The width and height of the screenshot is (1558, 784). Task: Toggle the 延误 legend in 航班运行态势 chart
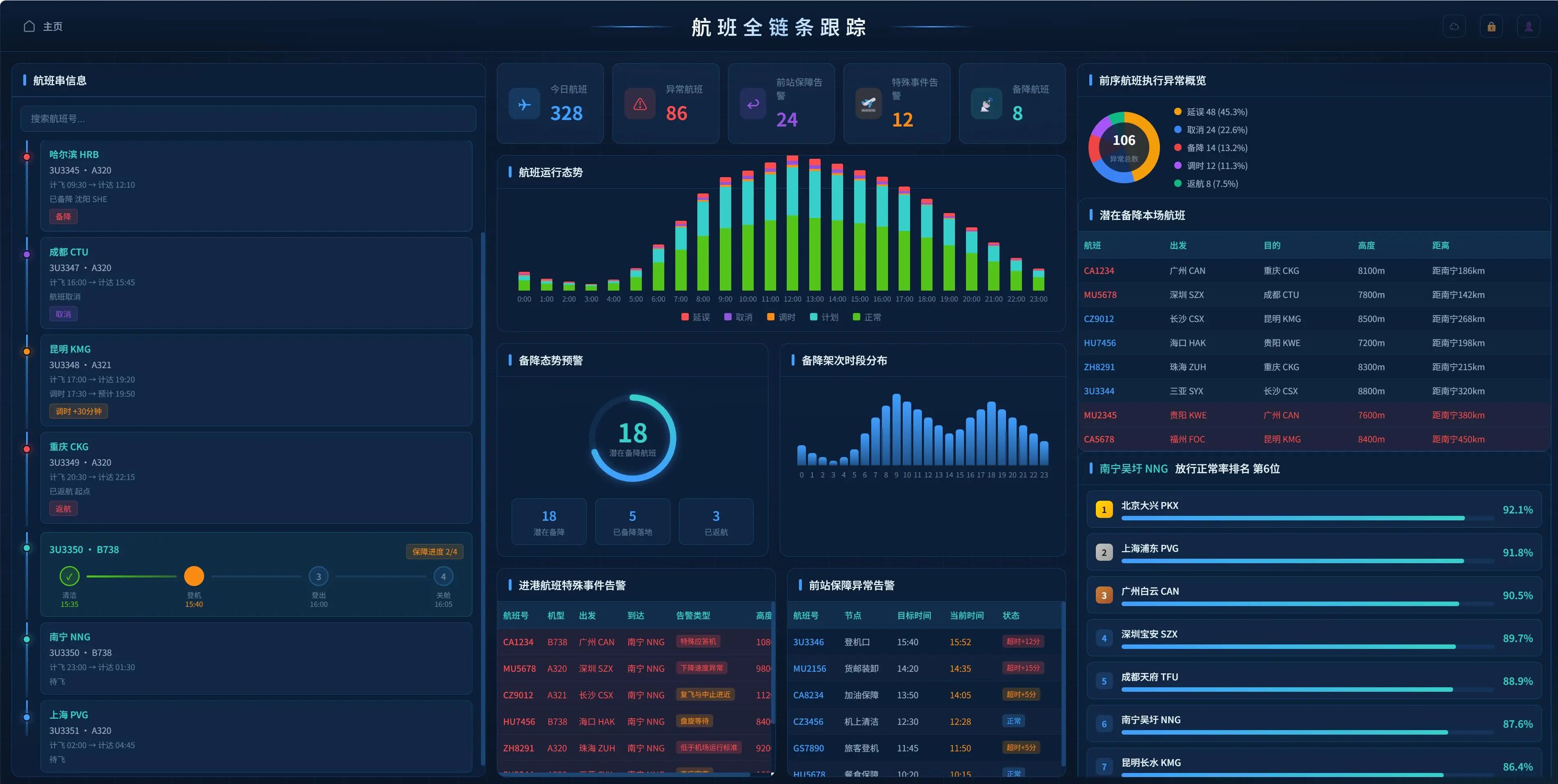coord(696,317)
